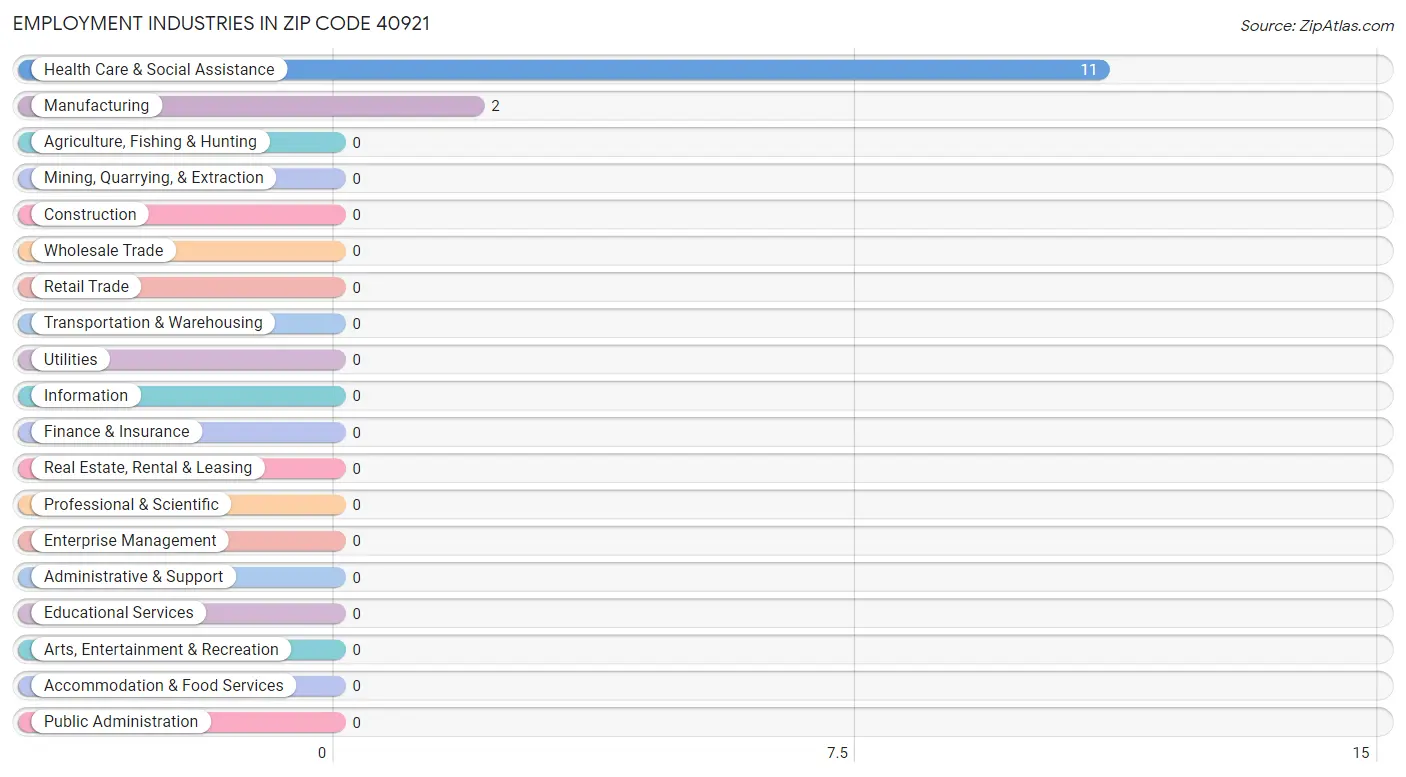The width and height of the screenshot is (1406, 777).
Task: Click the Finance & Insurance label
Action: (x=116, y=432)
